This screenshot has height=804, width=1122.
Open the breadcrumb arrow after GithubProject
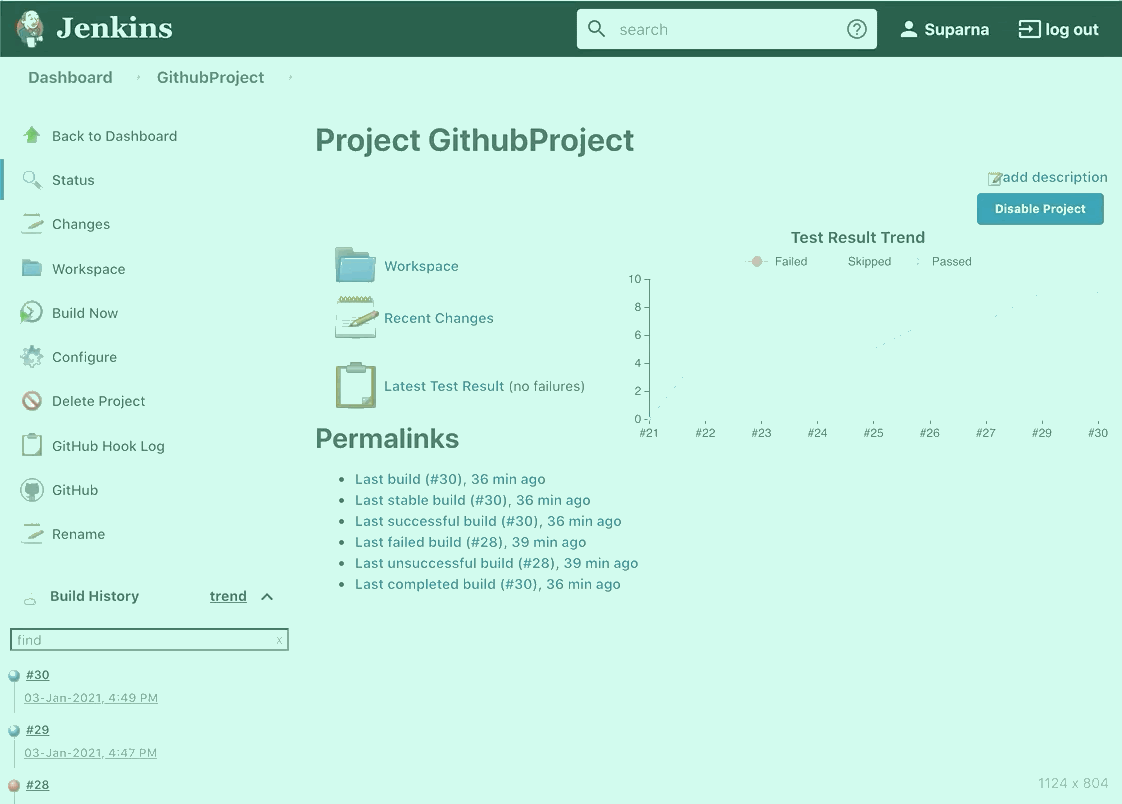[x=290, y=77]
